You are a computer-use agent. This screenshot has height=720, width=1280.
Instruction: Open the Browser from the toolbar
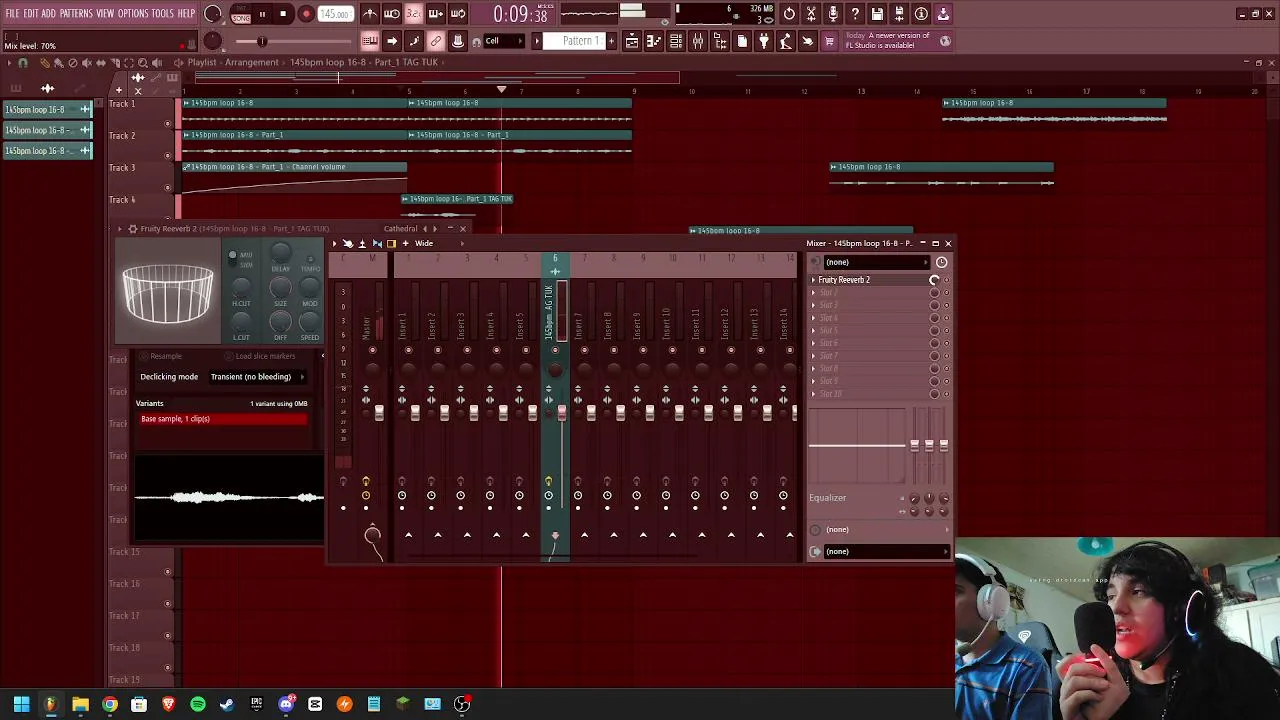pyautogui.click(x=720, y=41)
